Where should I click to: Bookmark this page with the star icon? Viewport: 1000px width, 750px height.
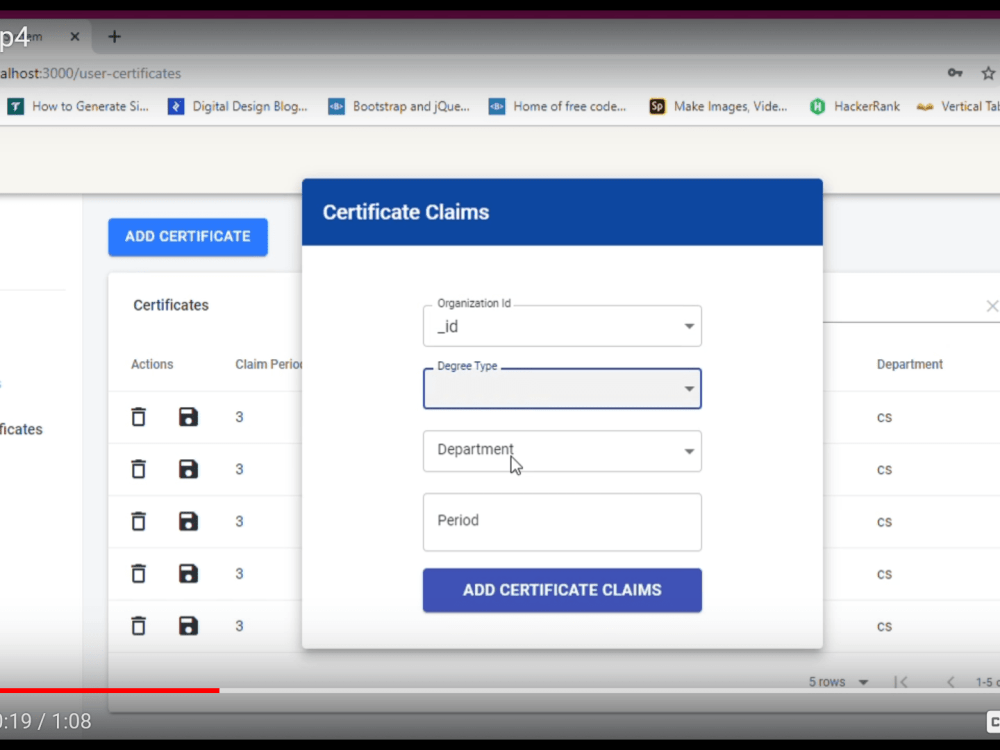tap(988, 73)
